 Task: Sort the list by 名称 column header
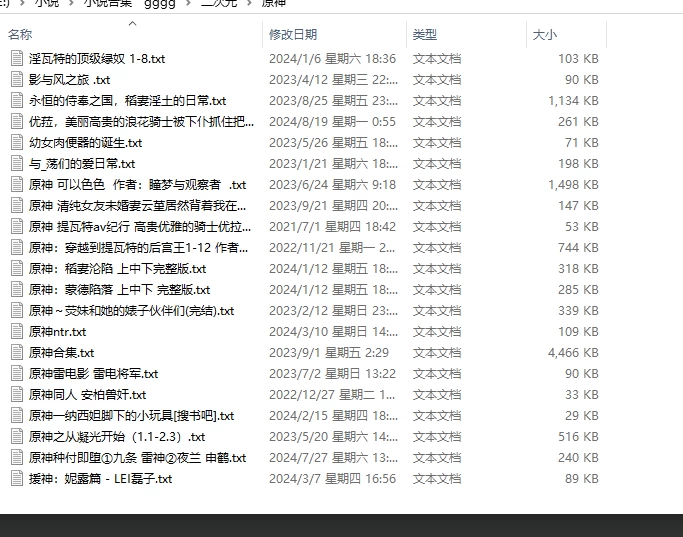tap(20, 34)
